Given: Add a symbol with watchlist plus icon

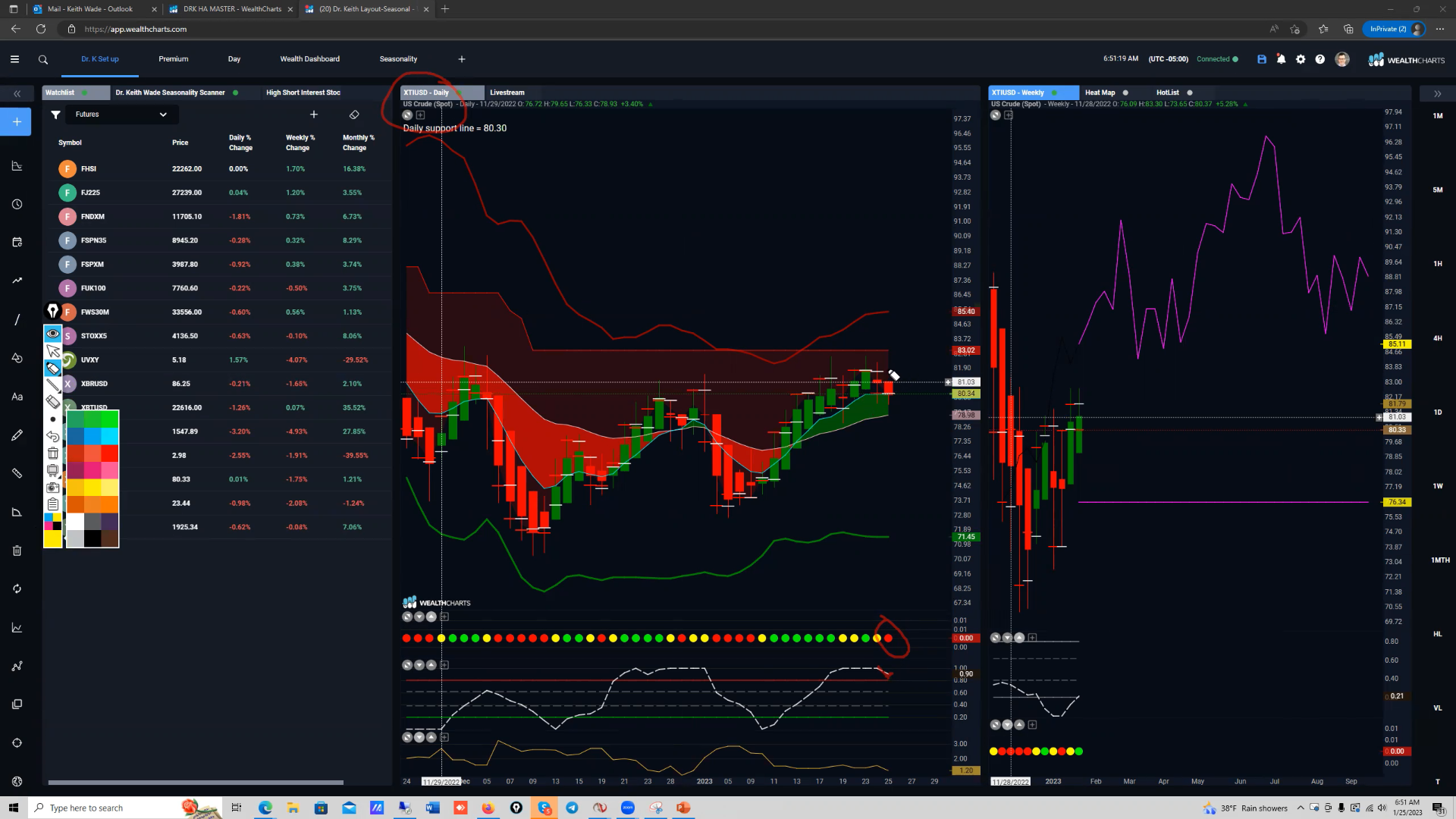Looking at the screenshot, I should [x=314, y=115].
